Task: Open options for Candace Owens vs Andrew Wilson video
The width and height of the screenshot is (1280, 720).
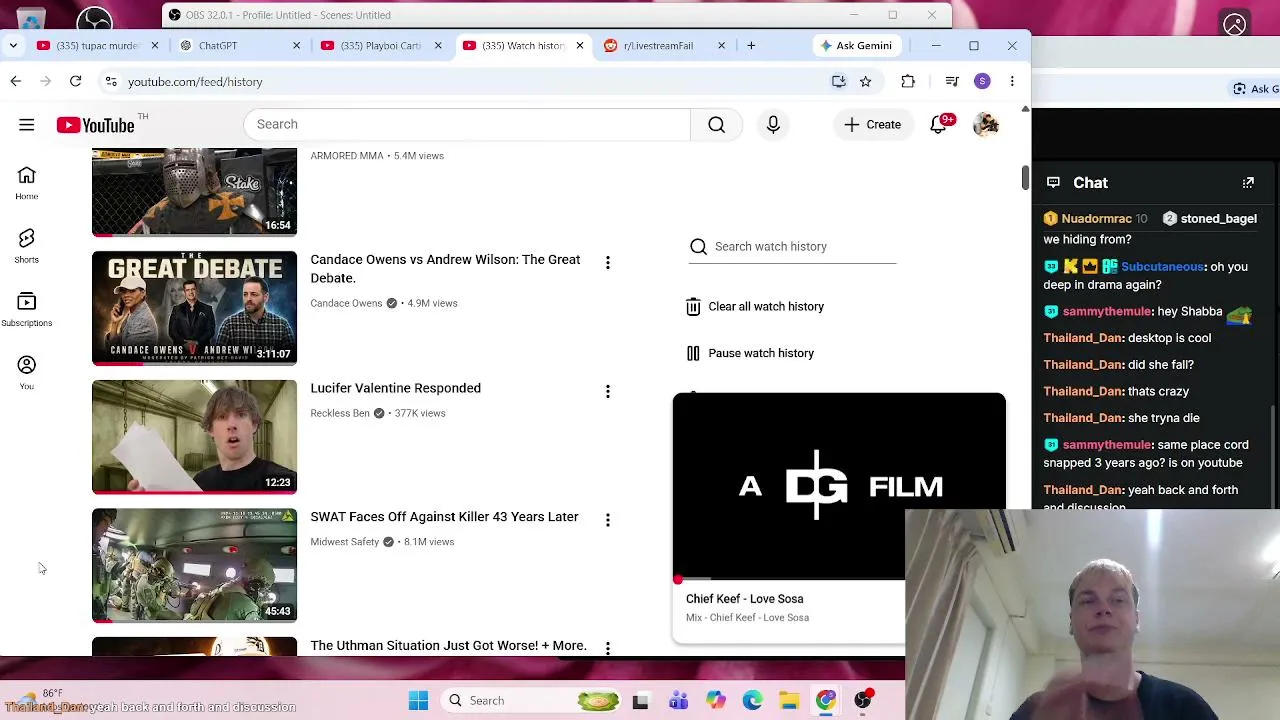Action: [x=607, y=262]
